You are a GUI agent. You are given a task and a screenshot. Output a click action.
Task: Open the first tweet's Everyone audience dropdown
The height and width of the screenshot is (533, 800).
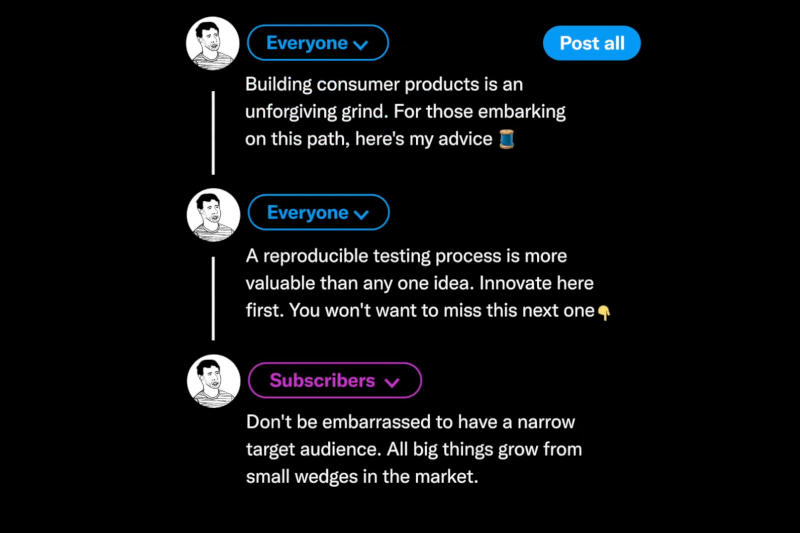point(317,43)
